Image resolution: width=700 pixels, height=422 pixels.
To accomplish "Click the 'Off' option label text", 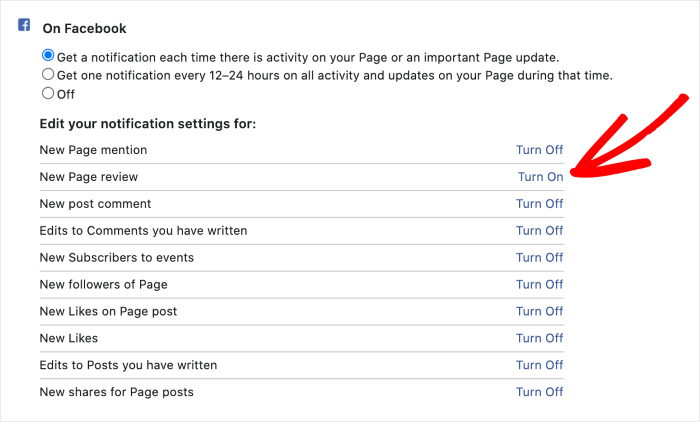I will [x=66, y=94].
